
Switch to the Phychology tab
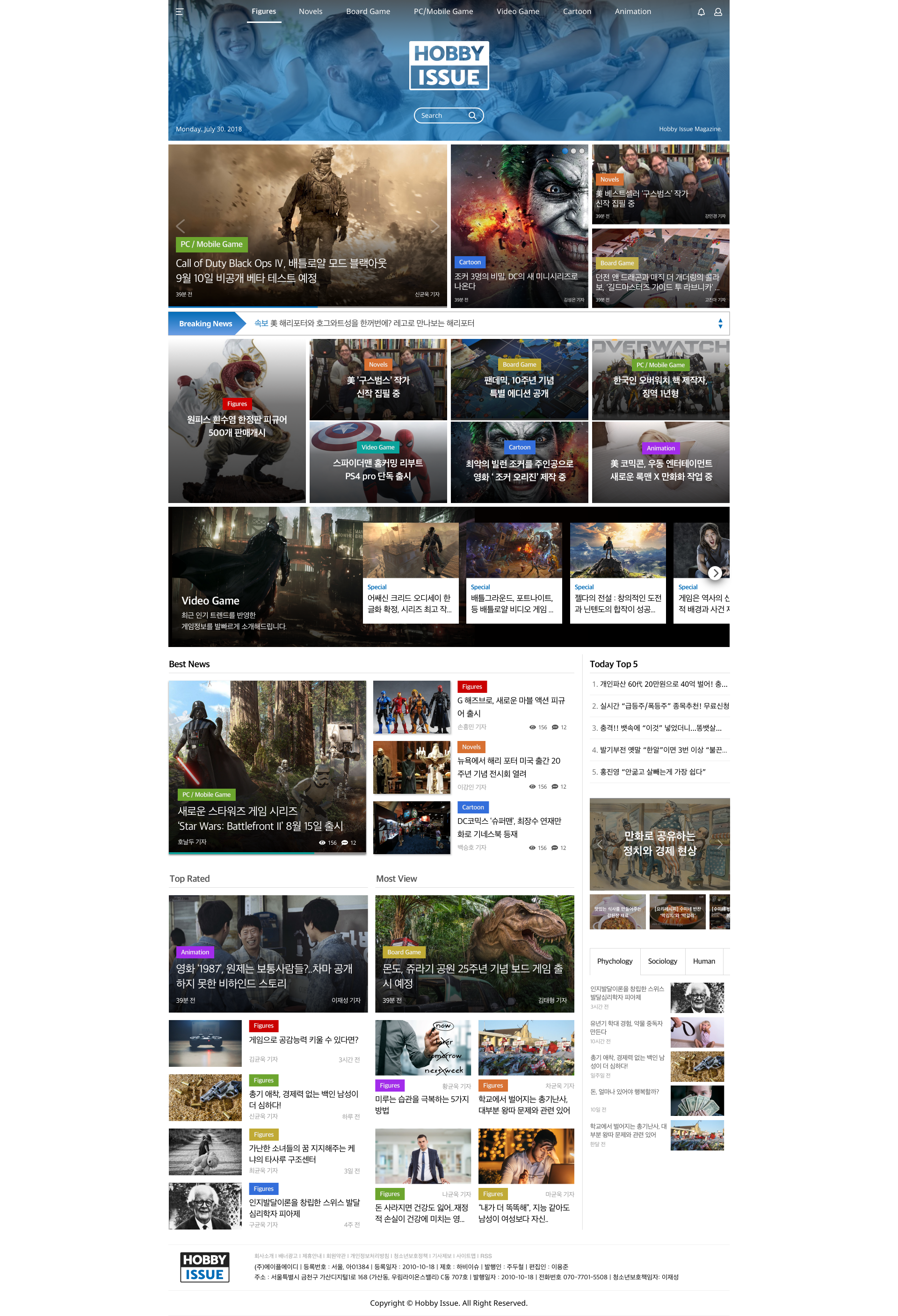point(615,962)
